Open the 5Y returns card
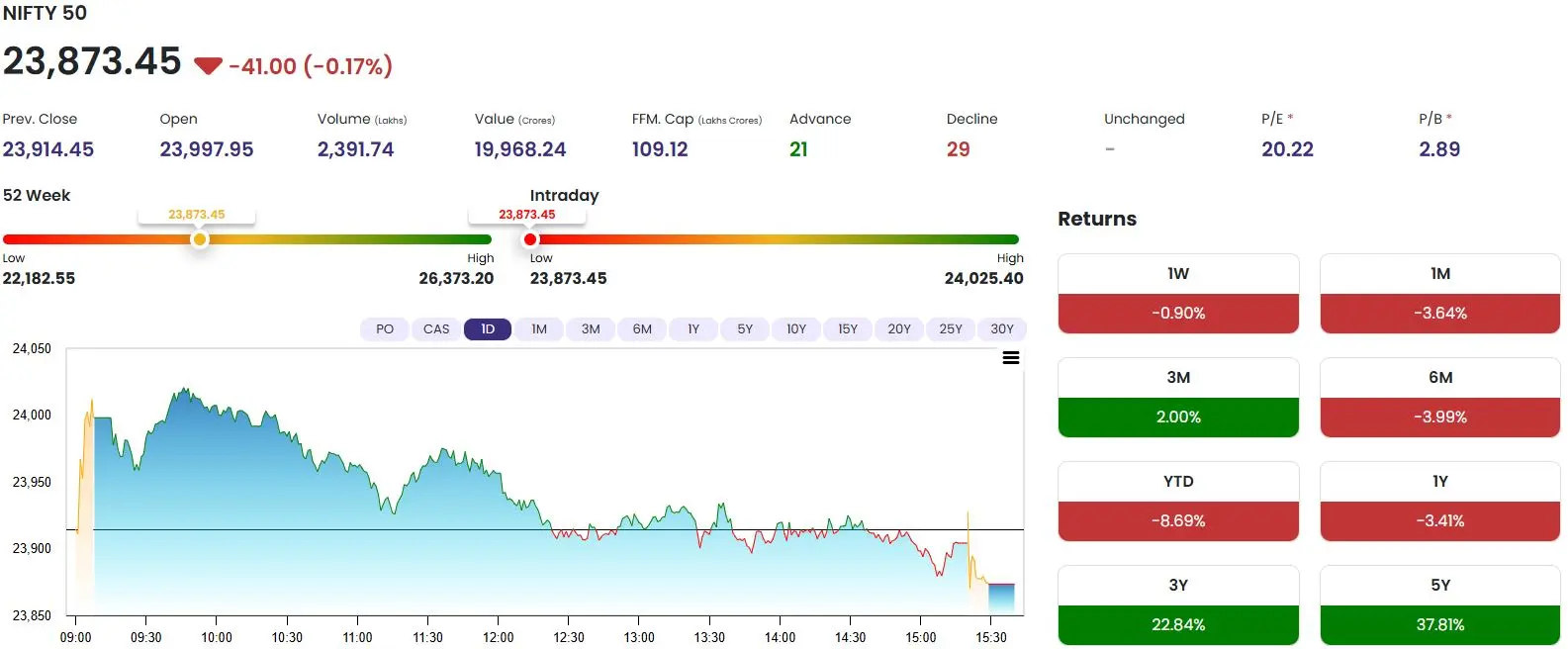The image size is (1568, 649). [x=1440, y=605]
